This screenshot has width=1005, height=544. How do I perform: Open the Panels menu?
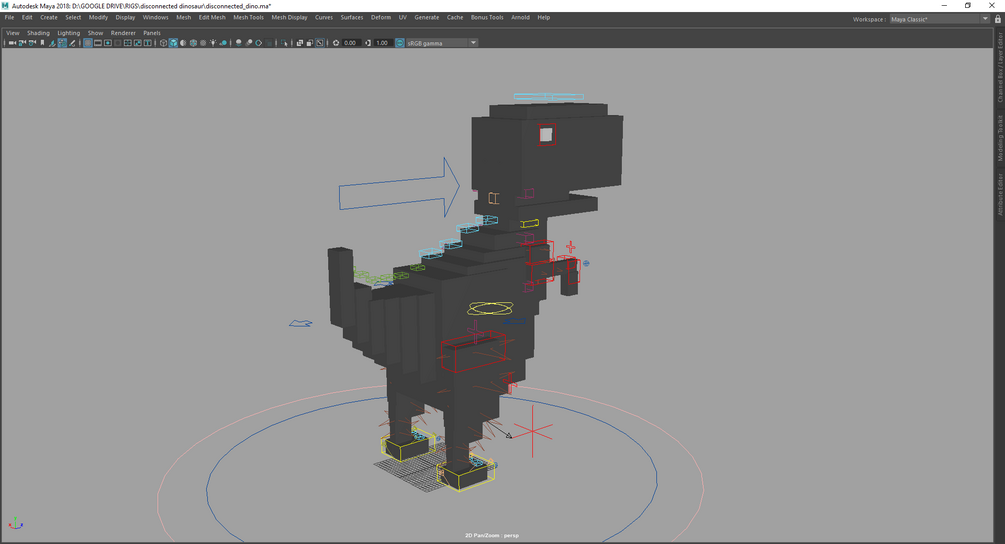point(152,33)
